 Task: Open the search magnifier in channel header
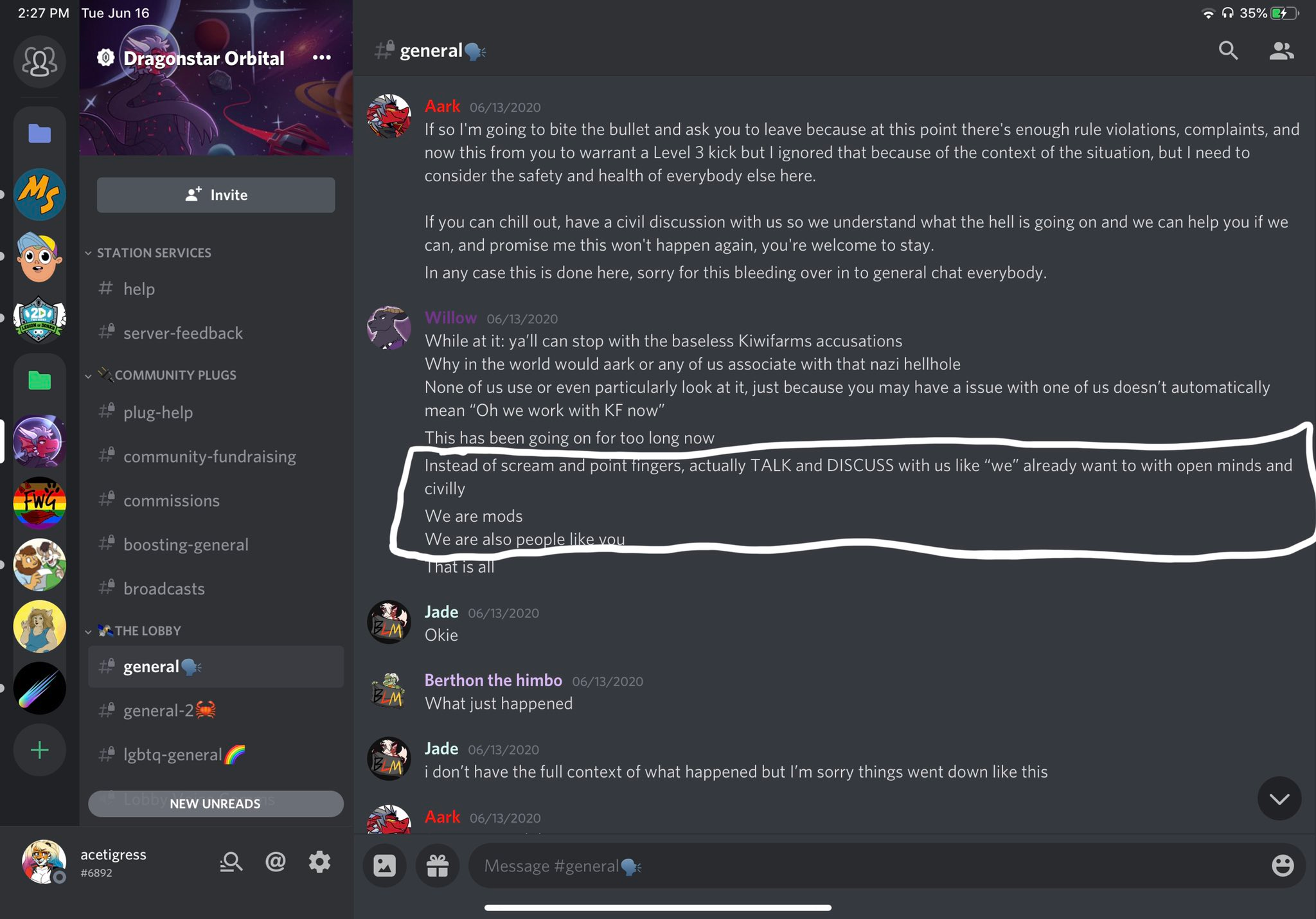(1228, 51)
